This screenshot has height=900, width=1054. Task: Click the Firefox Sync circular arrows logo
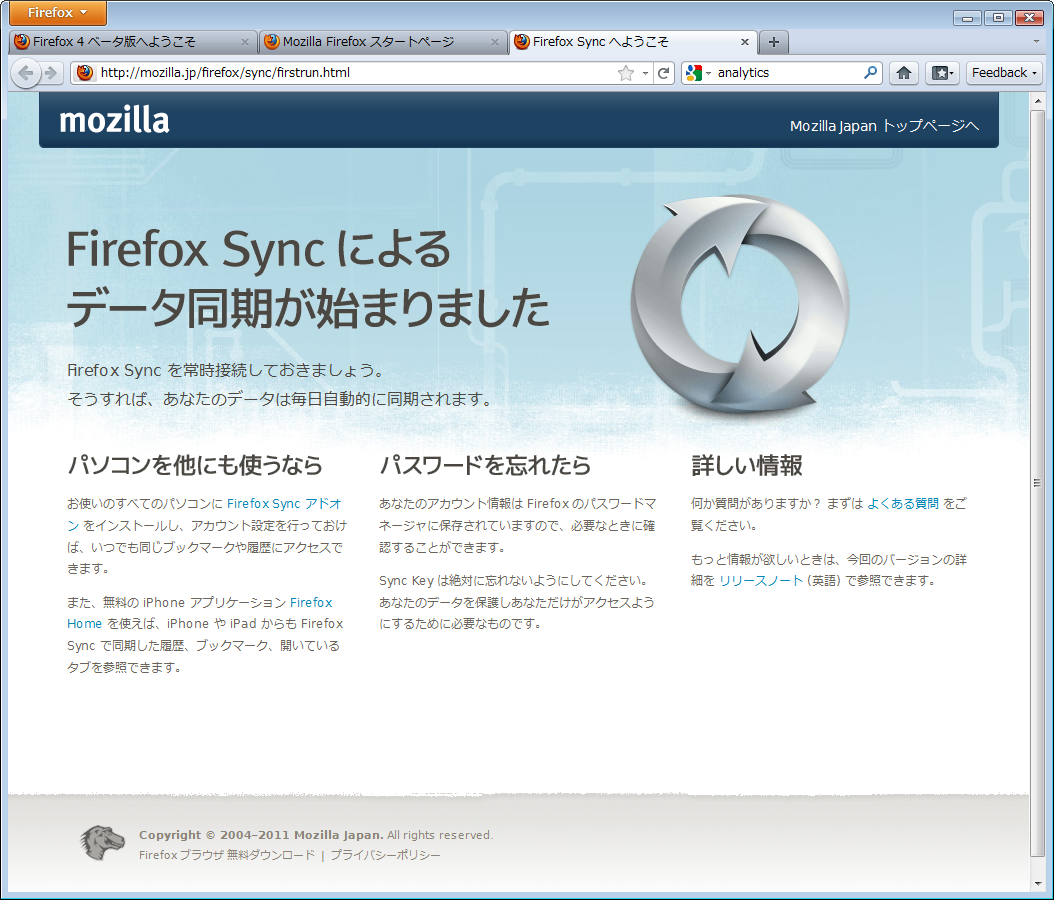[740, 304]
